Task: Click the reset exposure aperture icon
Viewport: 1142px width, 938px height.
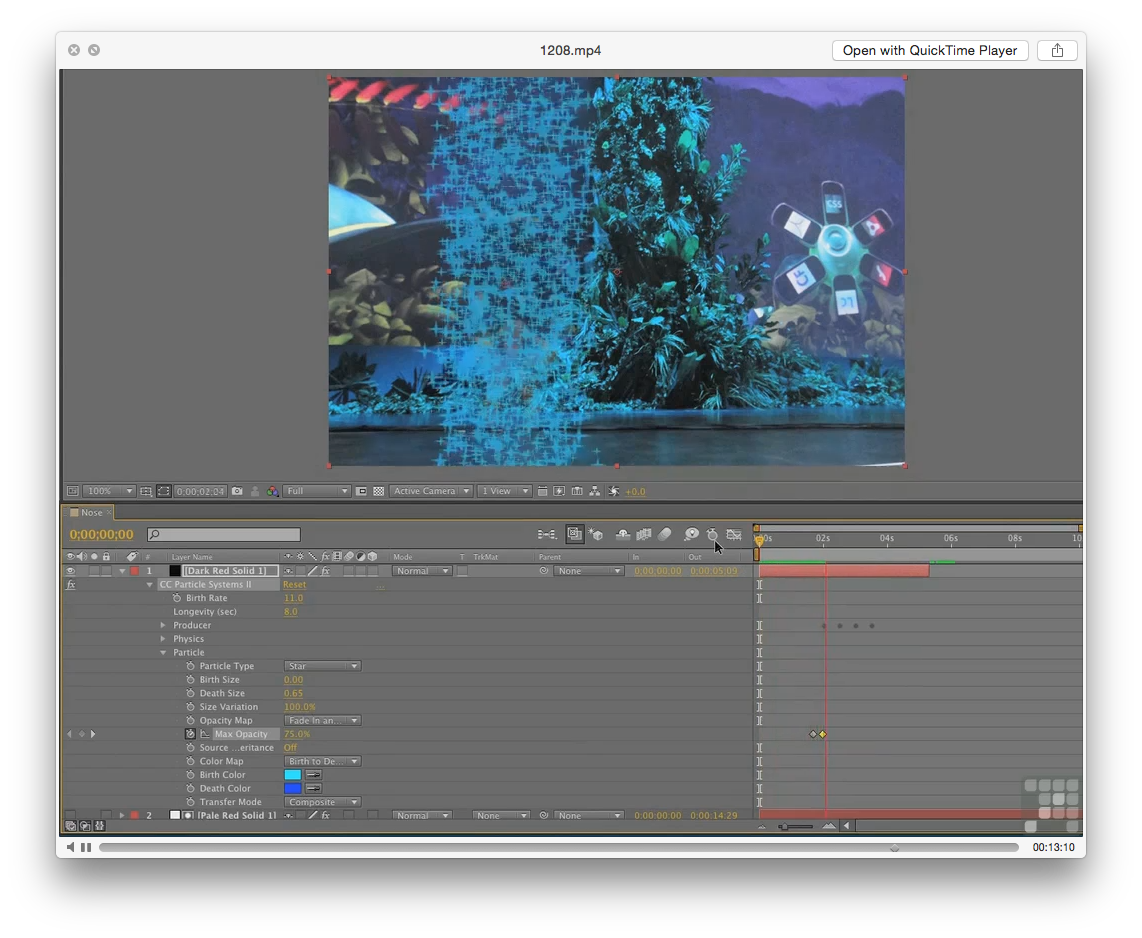Action: 614,492
